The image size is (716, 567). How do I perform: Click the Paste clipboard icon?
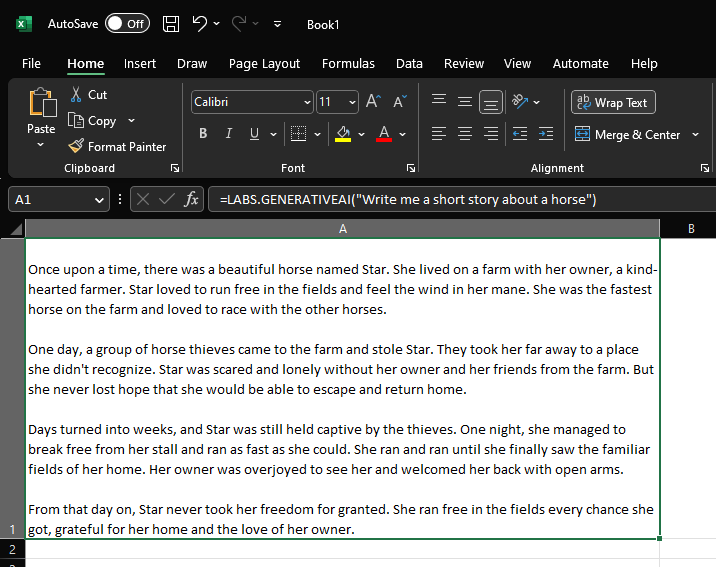point(42,102)
